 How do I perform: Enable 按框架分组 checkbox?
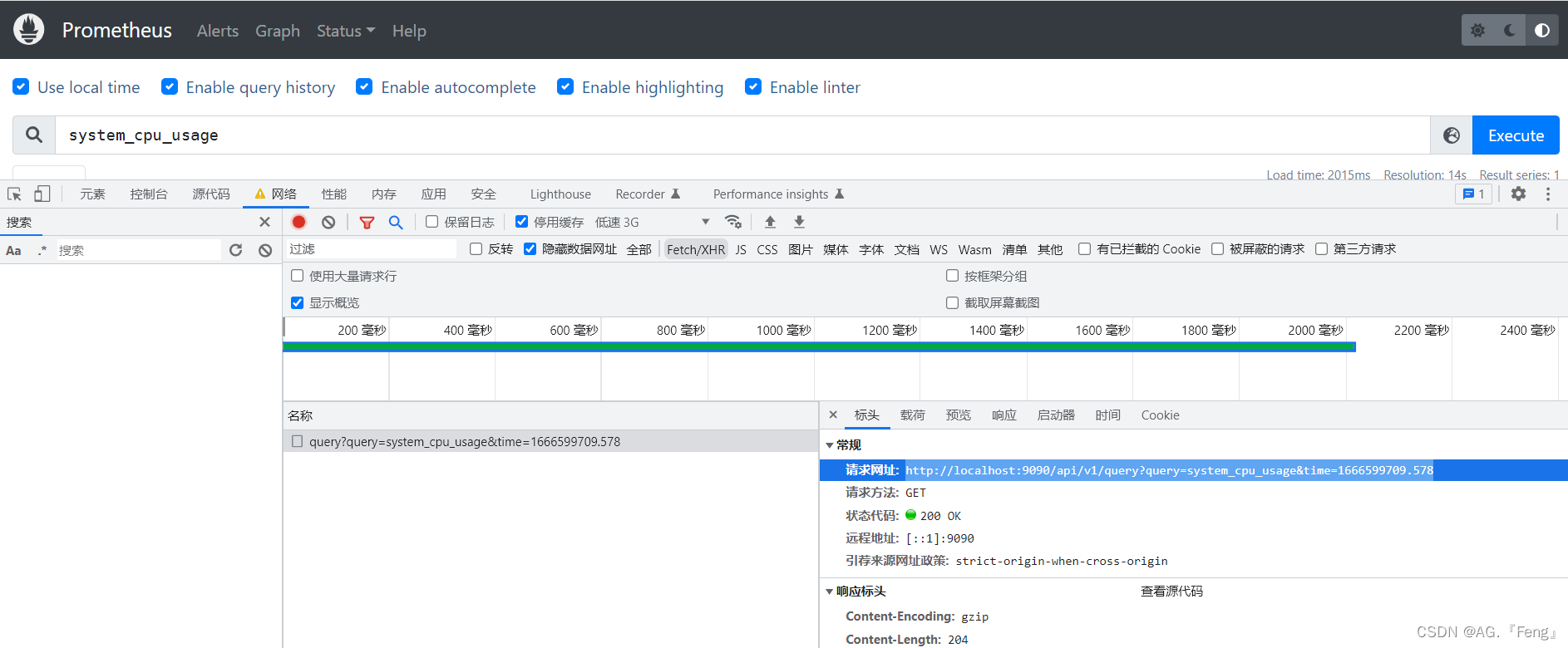click(952, 276)
